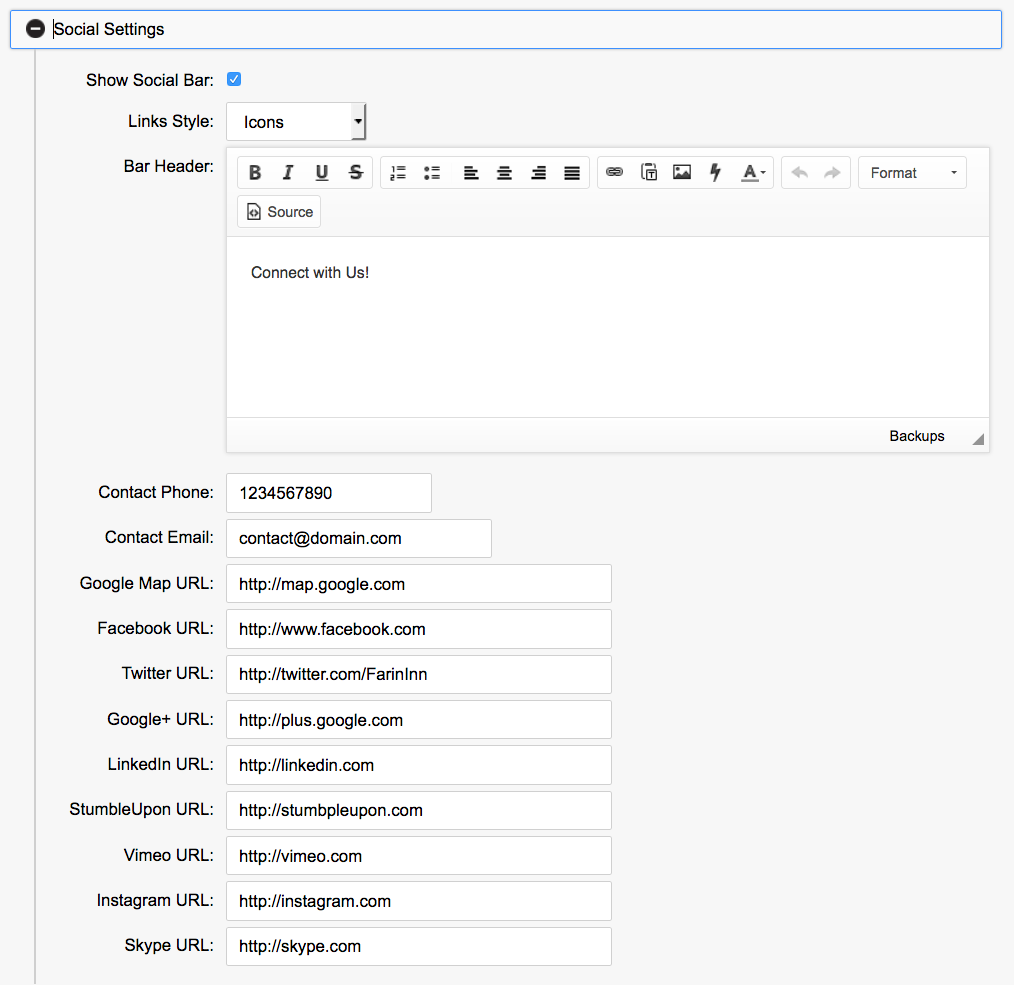Click the Contact Phone input field
1014x985 pixels.
(329, 493)
